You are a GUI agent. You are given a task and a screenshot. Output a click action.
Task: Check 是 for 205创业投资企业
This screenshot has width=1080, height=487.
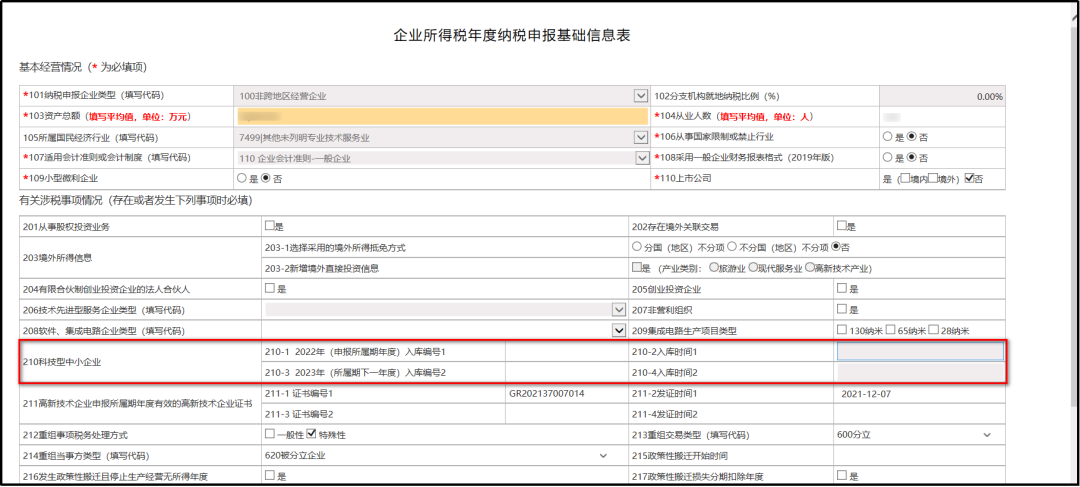[842, 289]
